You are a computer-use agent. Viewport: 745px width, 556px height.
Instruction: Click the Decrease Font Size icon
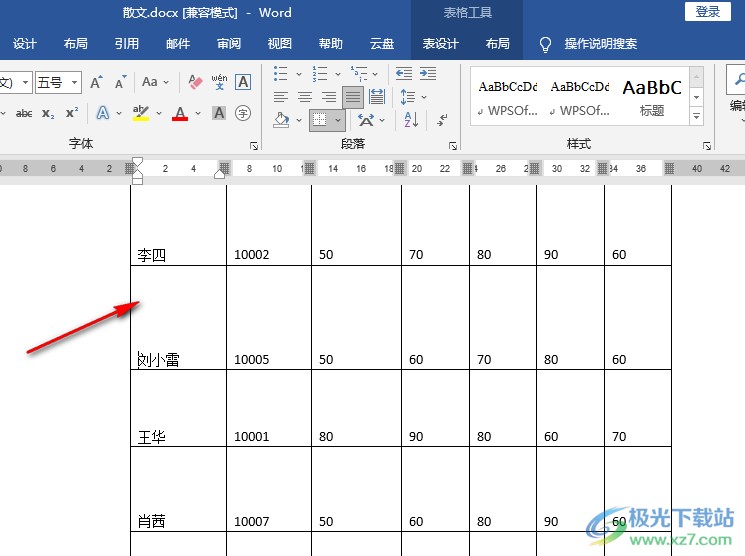click(x=120, y=82)
